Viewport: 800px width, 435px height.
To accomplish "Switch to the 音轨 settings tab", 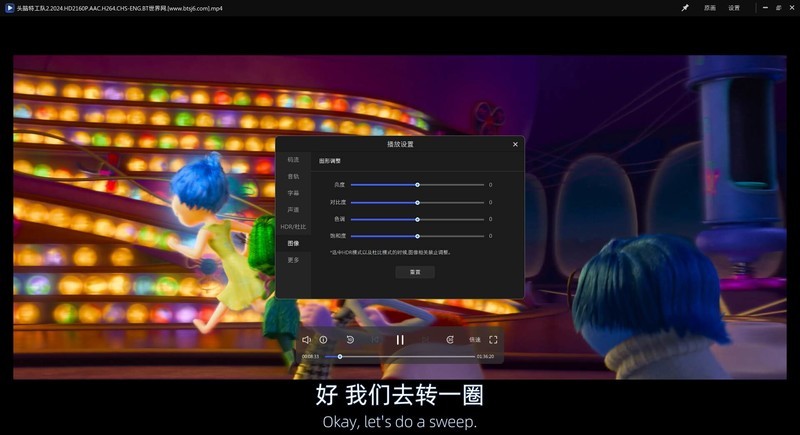I will point(293,176).
